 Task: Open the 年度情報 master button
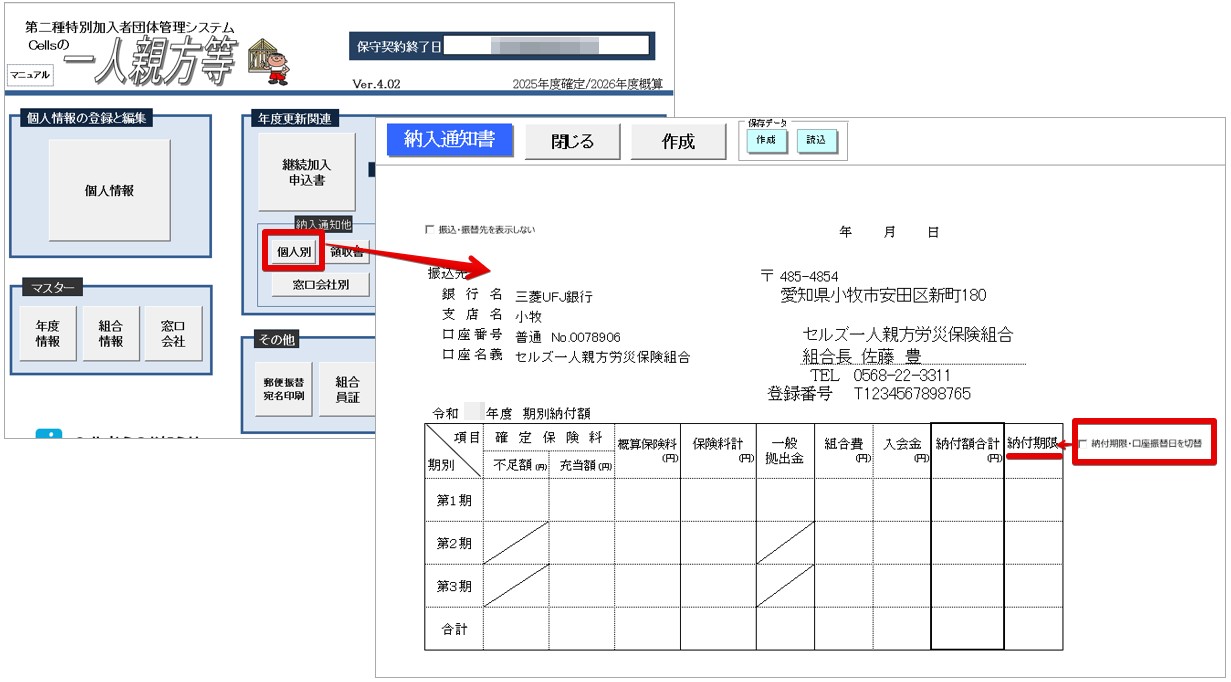[x=48, y=334]
